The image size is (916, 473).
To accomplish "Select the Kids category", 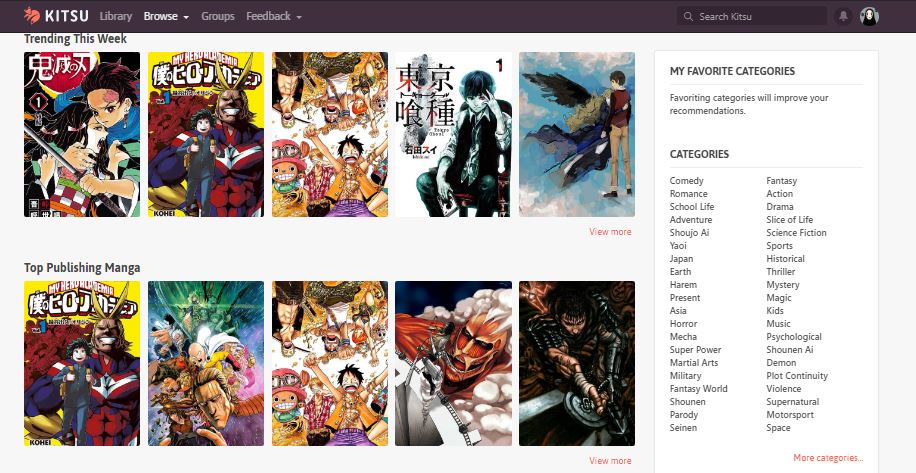I will tap(775, 311).
